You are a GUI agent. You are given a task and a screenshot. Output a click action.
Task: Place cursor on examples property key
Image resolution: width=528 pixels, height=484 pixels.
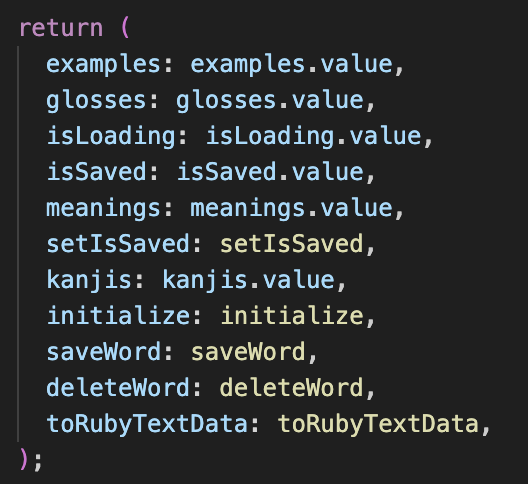103,65
